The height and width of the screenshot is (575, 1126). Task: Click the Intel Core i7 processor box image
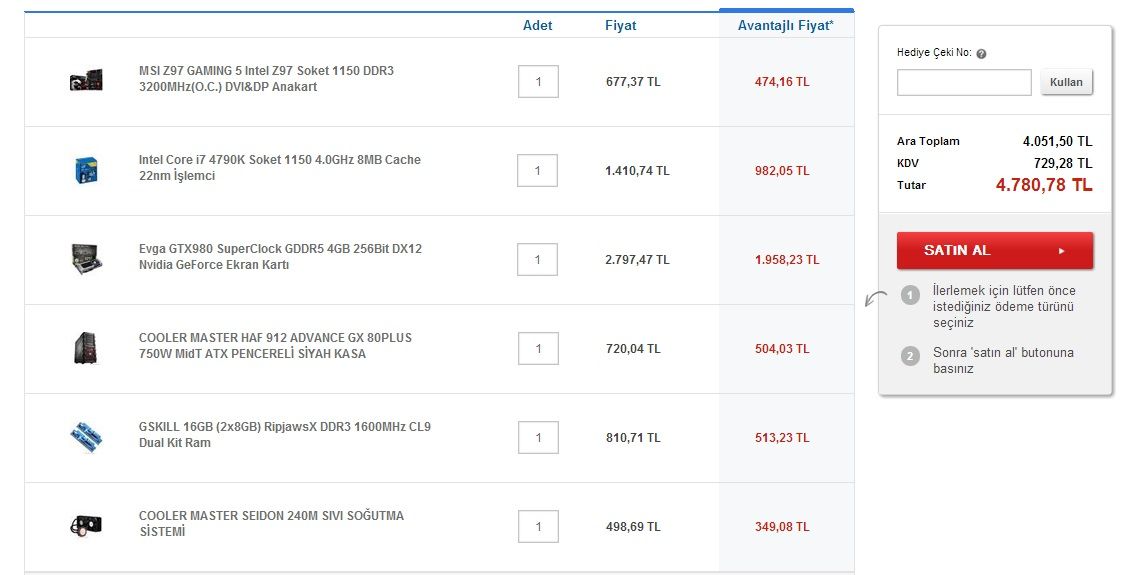[86, 169]
